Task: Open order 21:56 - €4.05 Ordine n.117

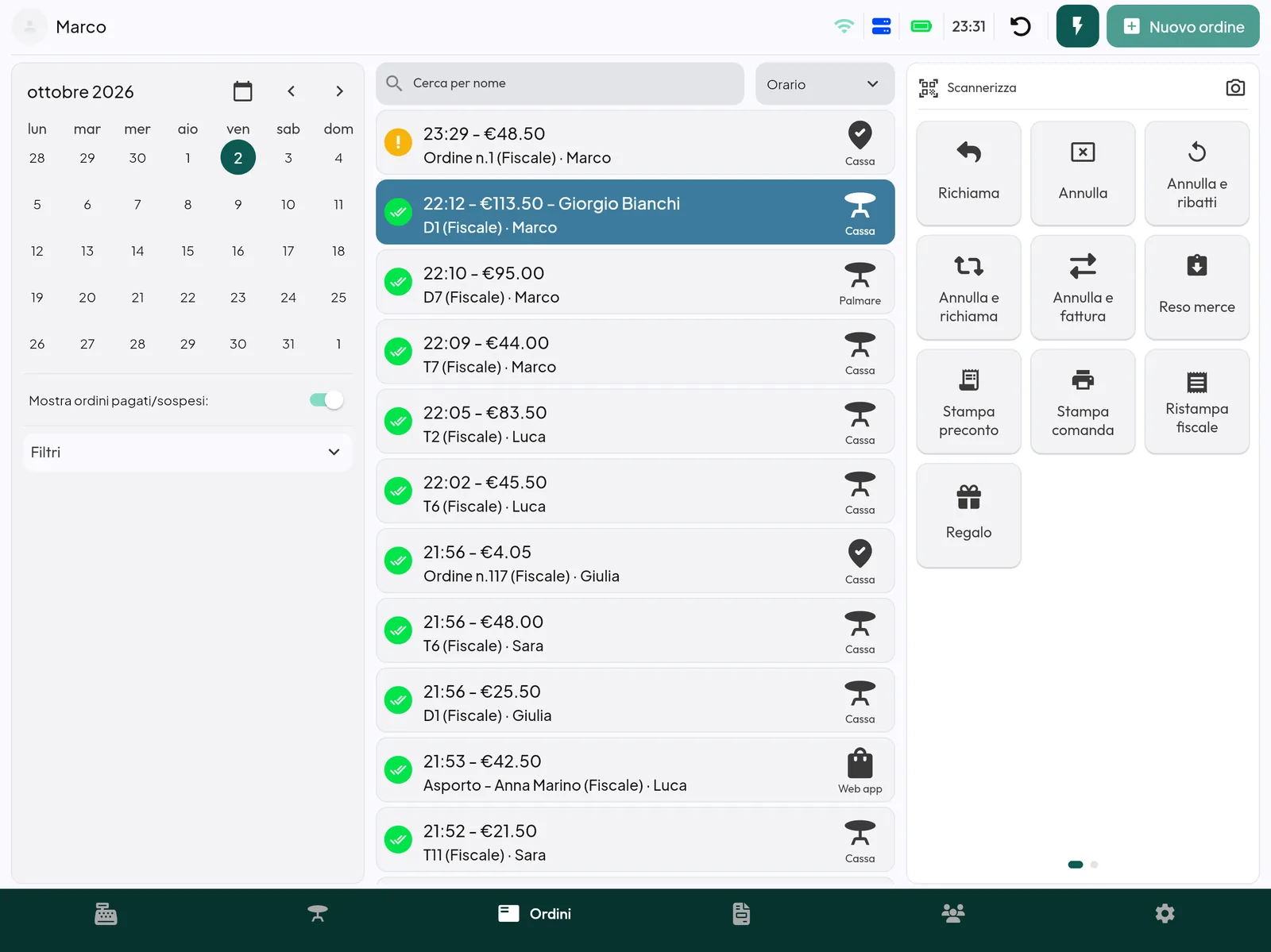Action: click(x=635, y=561)
